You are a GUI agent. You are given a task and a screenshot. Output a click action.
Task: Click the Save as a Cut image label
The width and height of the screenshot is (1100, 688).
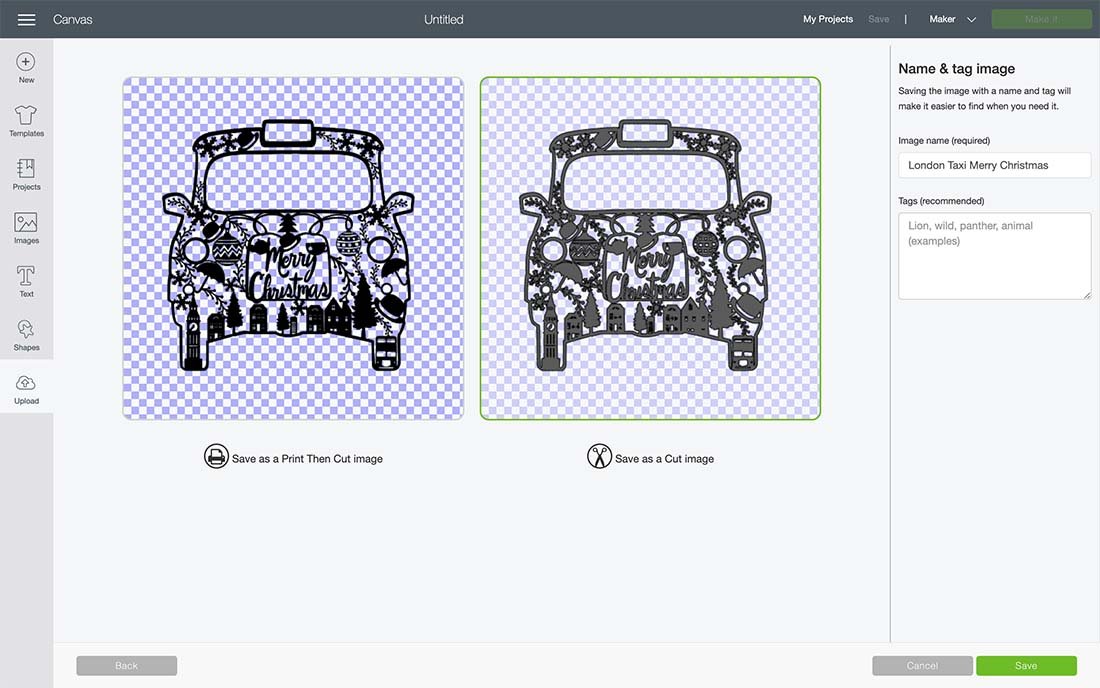(664, 459)
